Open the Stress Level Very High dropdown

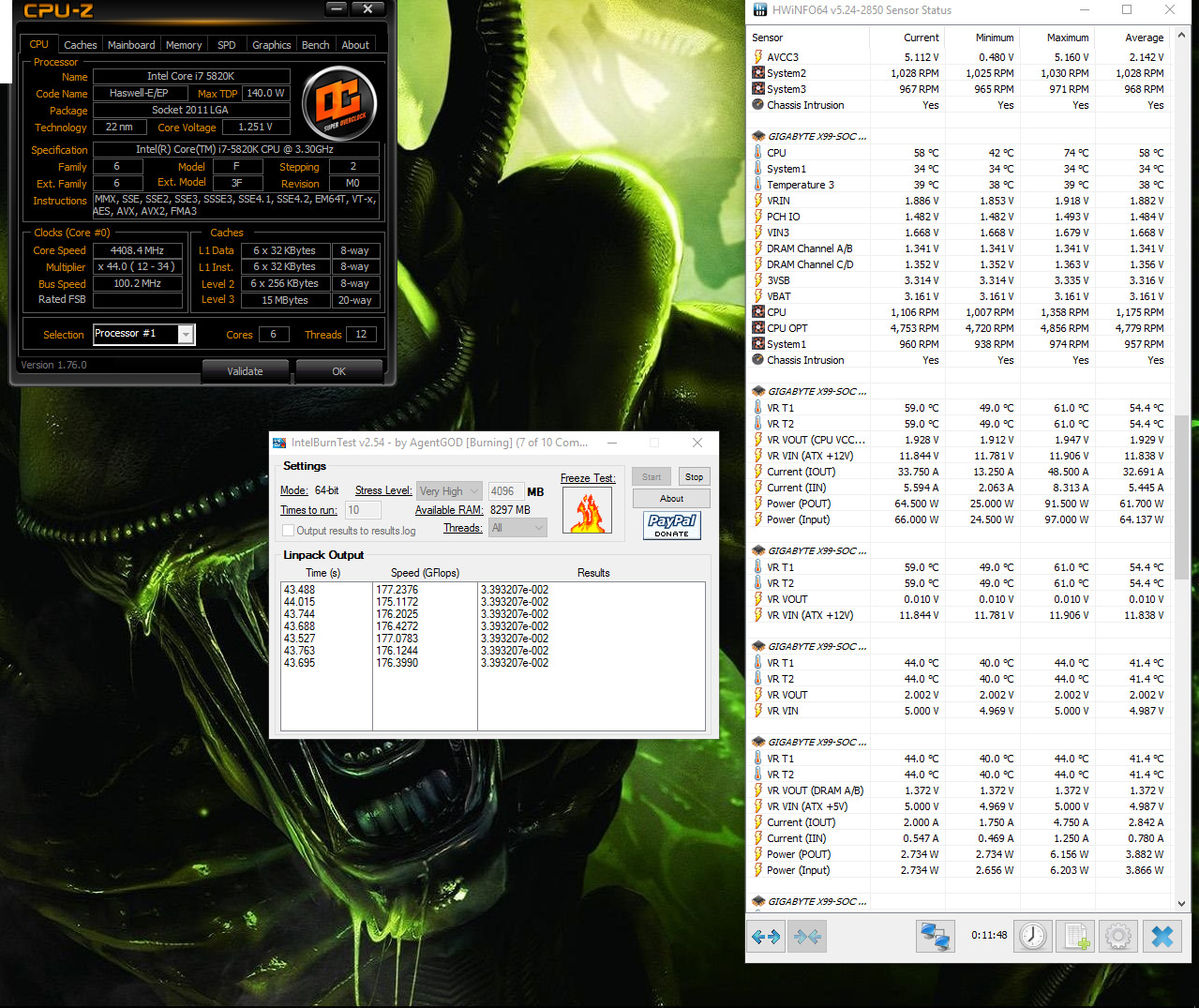click(449, 491)
